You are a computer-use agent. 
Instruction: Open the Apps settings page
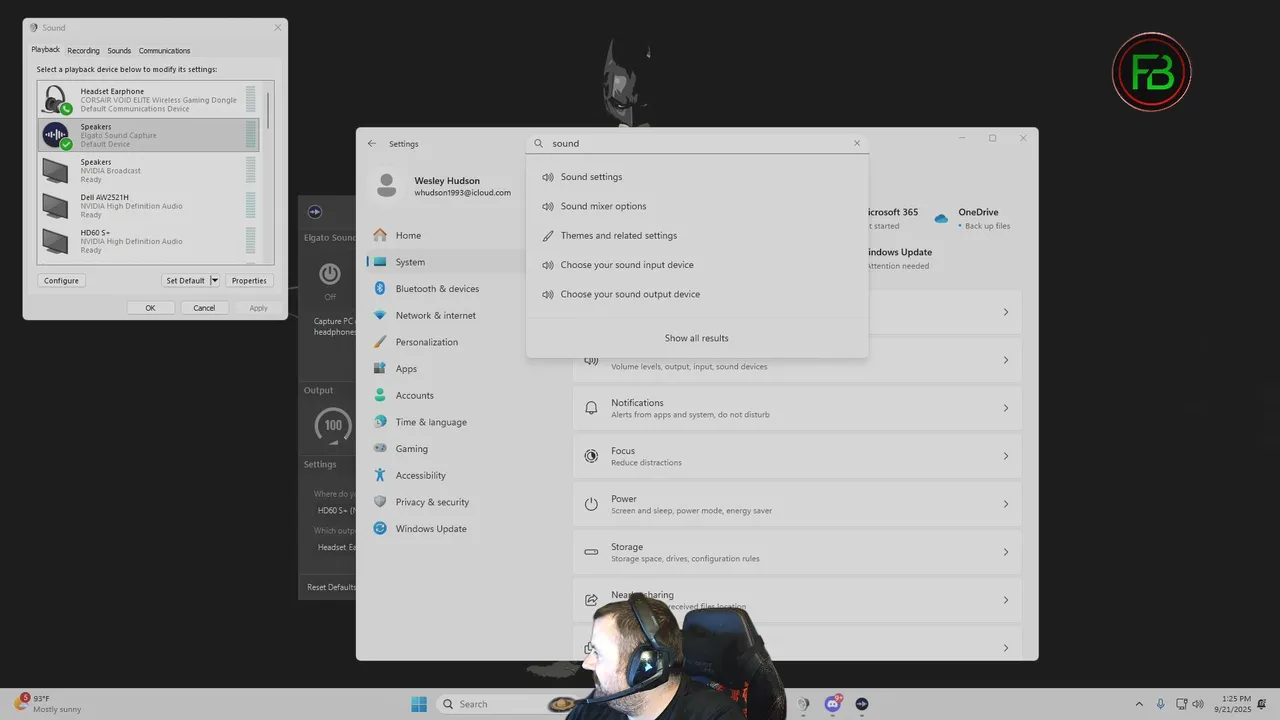(x=444, y=369)
